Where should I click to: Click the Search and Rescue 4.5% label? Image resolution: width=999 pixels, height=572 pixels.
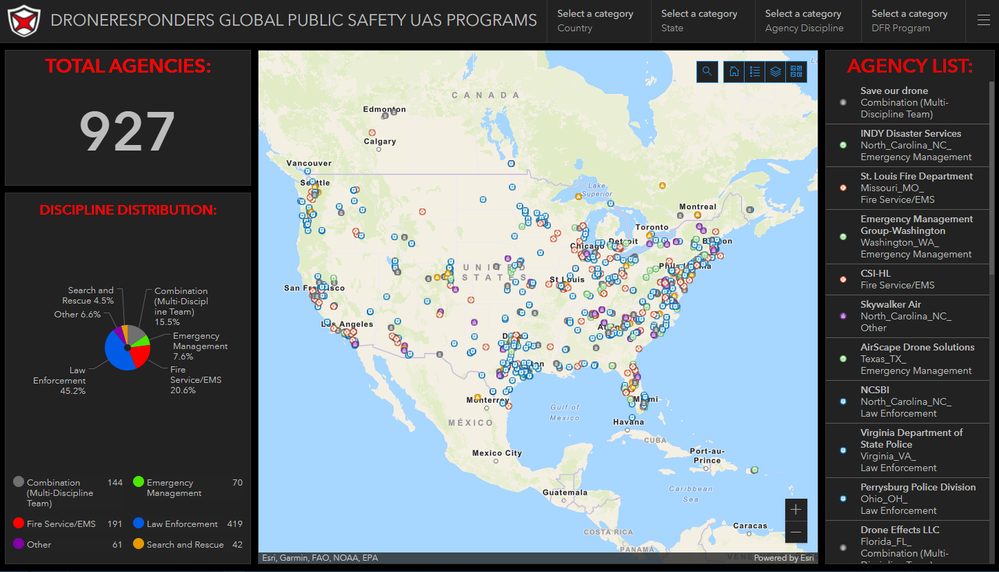pos(88,295)
